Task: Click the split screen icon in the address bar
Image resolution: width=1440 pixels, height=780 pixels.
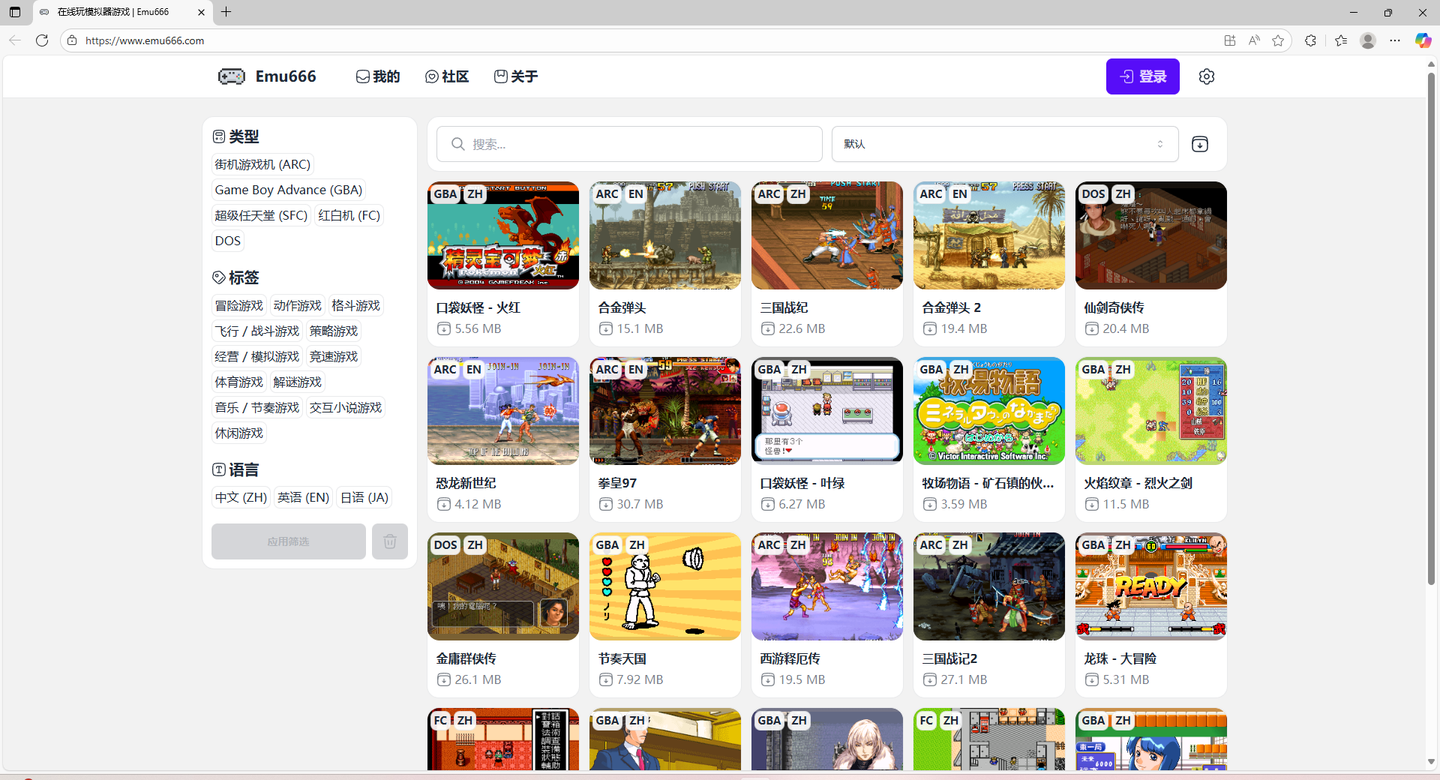Action: coord(1230,41)
